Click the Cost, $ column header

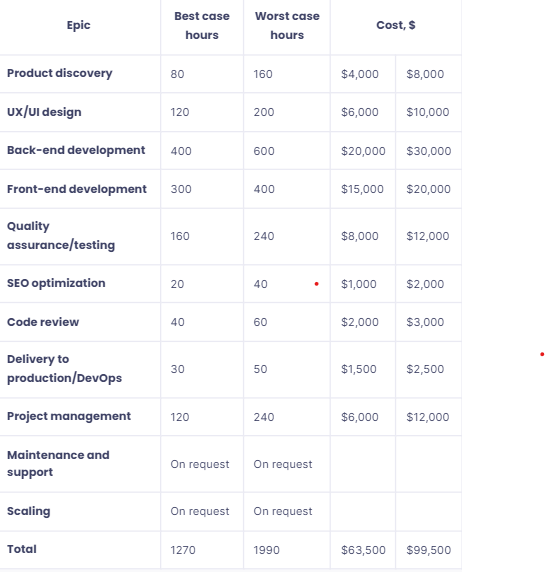(x=396, y=25)
